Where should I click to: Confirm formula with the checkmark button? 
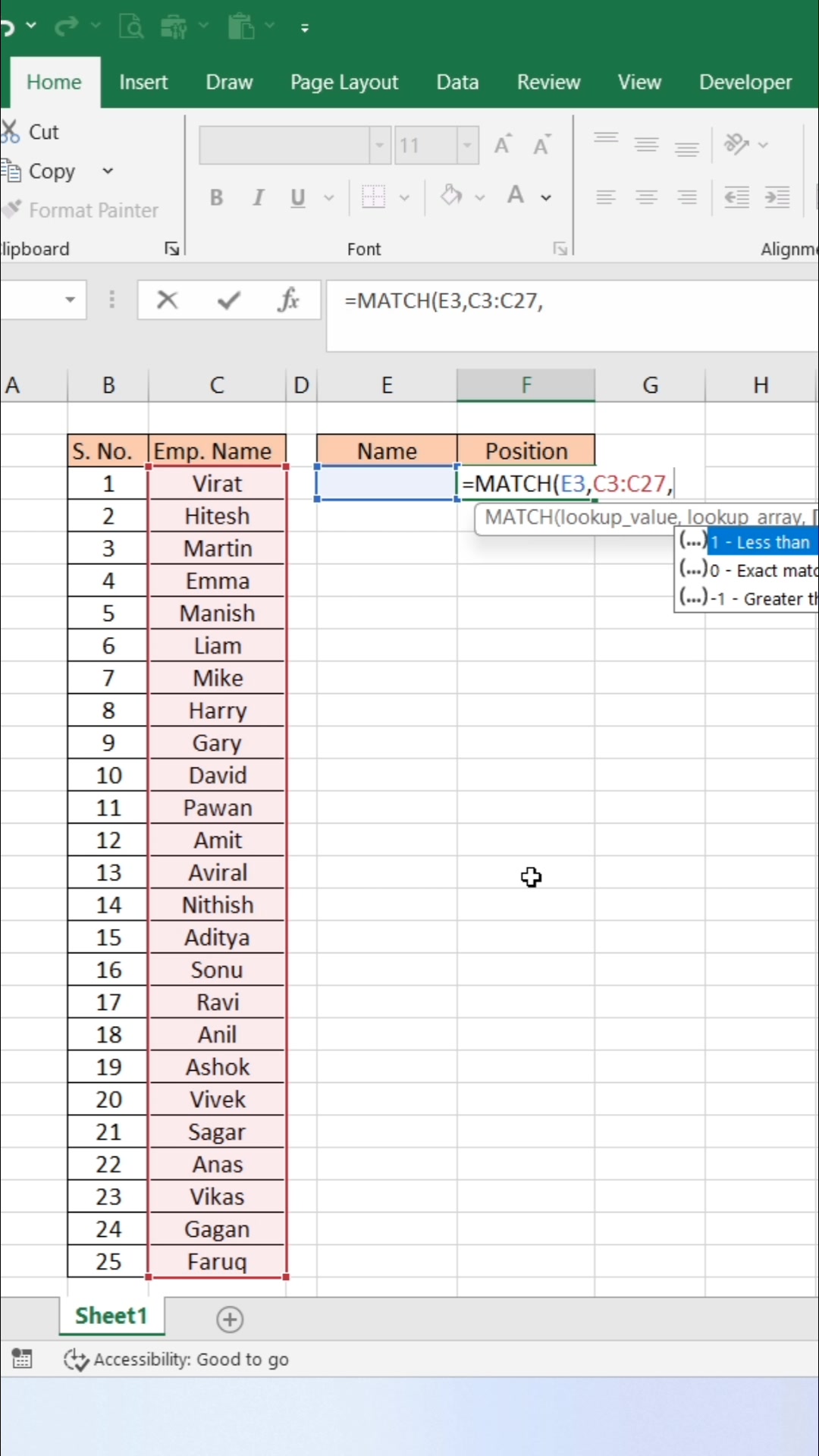point(228,300)
